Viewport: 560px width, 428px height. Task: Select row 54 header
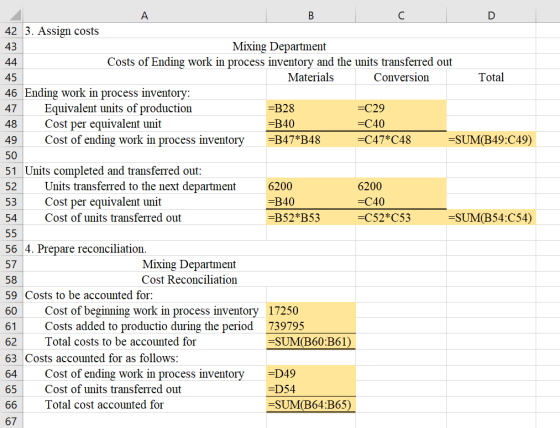coord(11,218)
